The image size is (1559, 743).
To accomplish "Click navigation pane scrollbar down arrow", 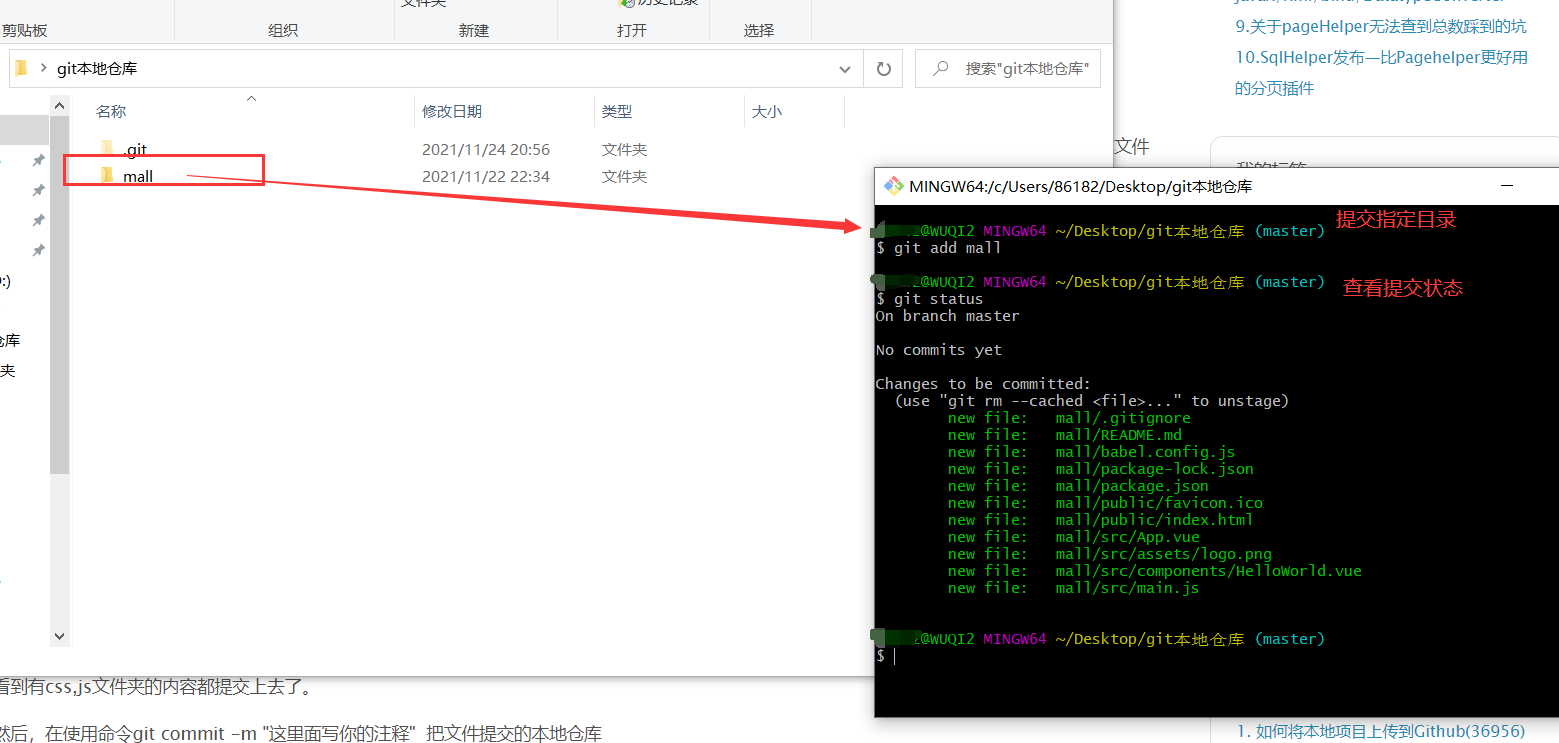I will coord(59,636).
